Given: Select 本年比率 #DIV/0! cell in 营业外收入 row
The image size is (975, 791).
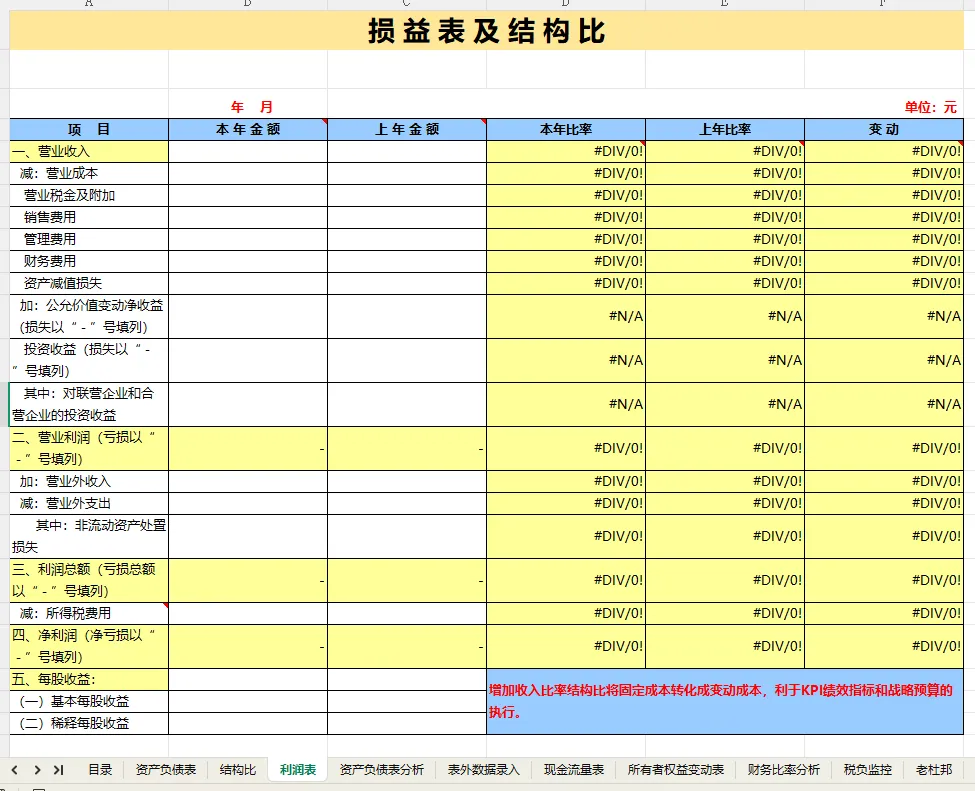Looking at the screenshot, I should [566, 481].
